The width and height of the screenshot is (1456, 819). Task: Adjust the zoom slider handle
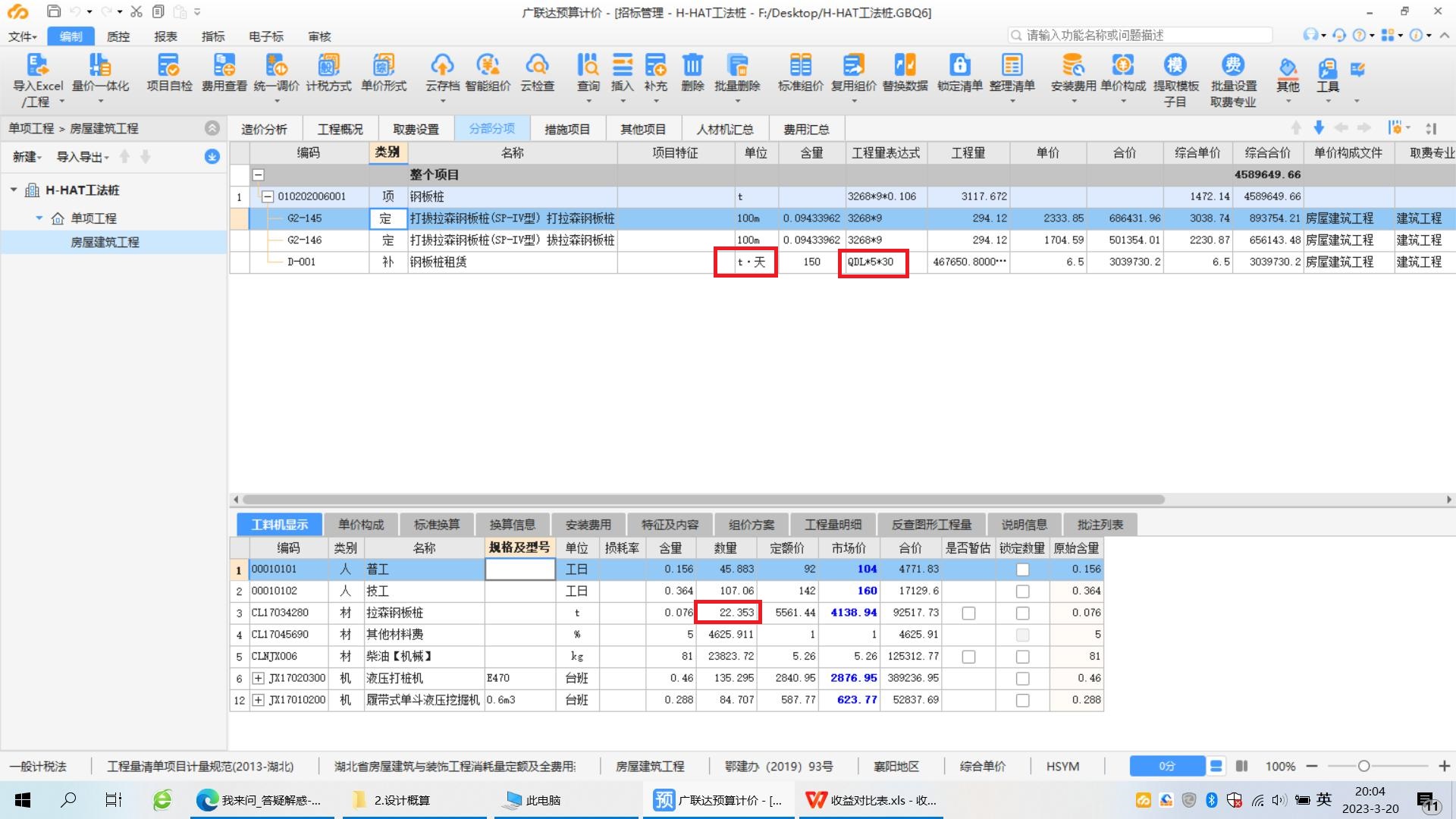pos(1363,767)
